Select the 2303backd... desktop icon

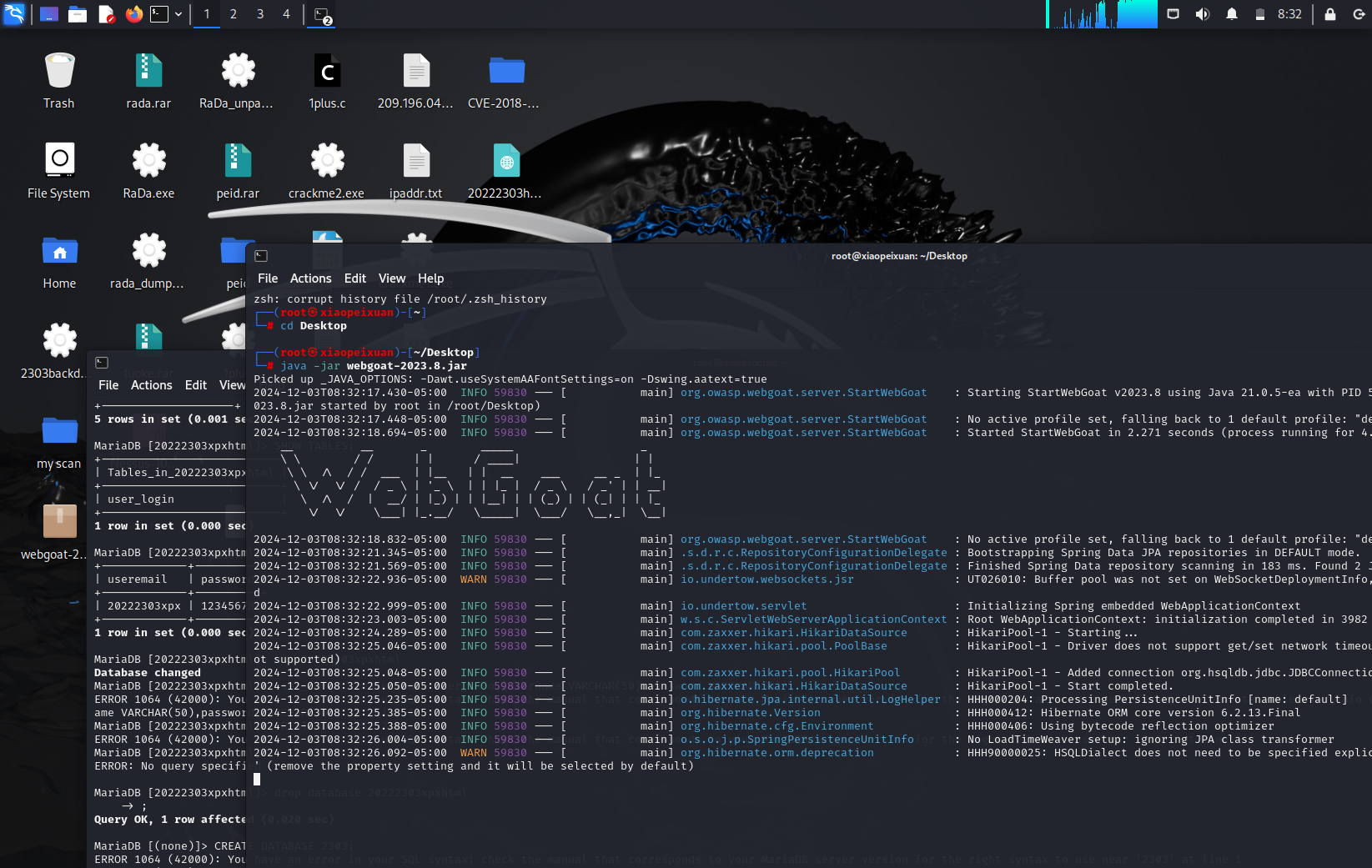[53, 351]
